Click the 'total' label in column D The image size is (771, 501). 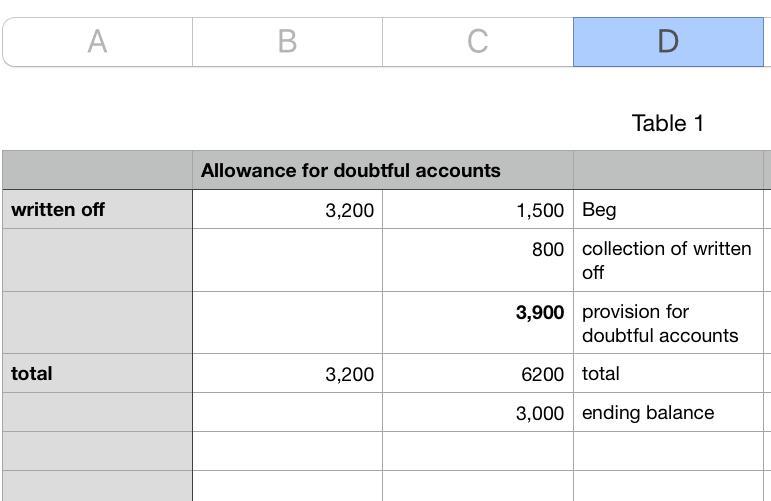[667, 373]
